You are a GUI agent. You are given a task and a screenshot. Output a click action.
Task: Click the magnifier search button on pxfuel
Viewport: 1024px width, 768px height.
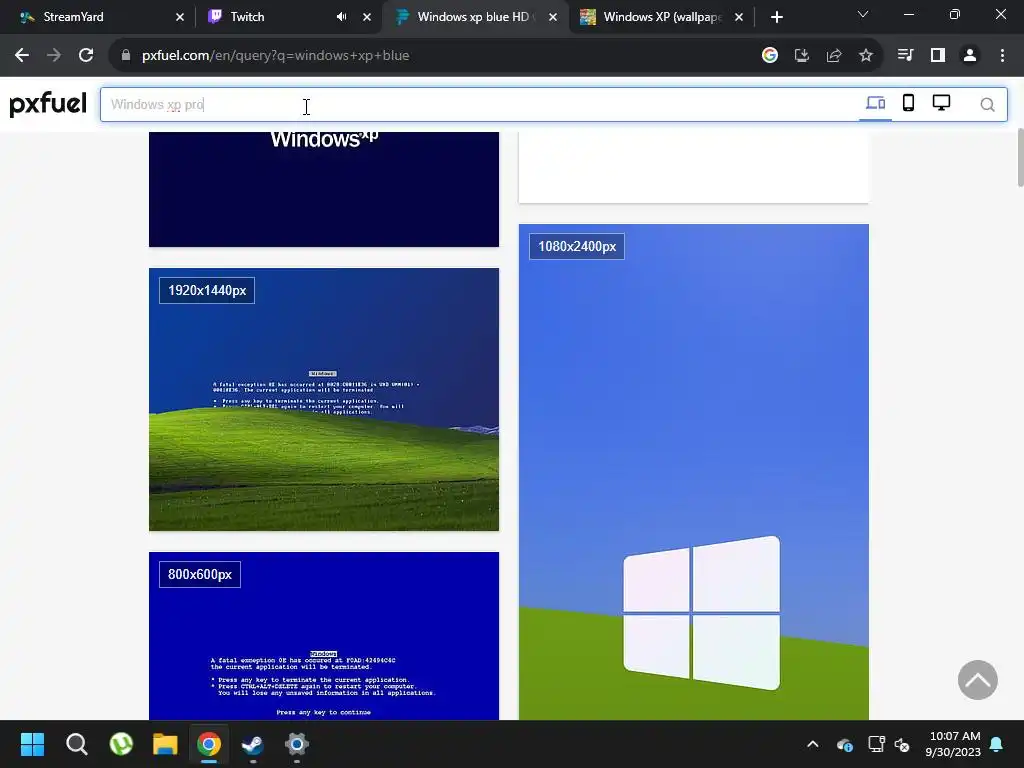tap(987, 104)
